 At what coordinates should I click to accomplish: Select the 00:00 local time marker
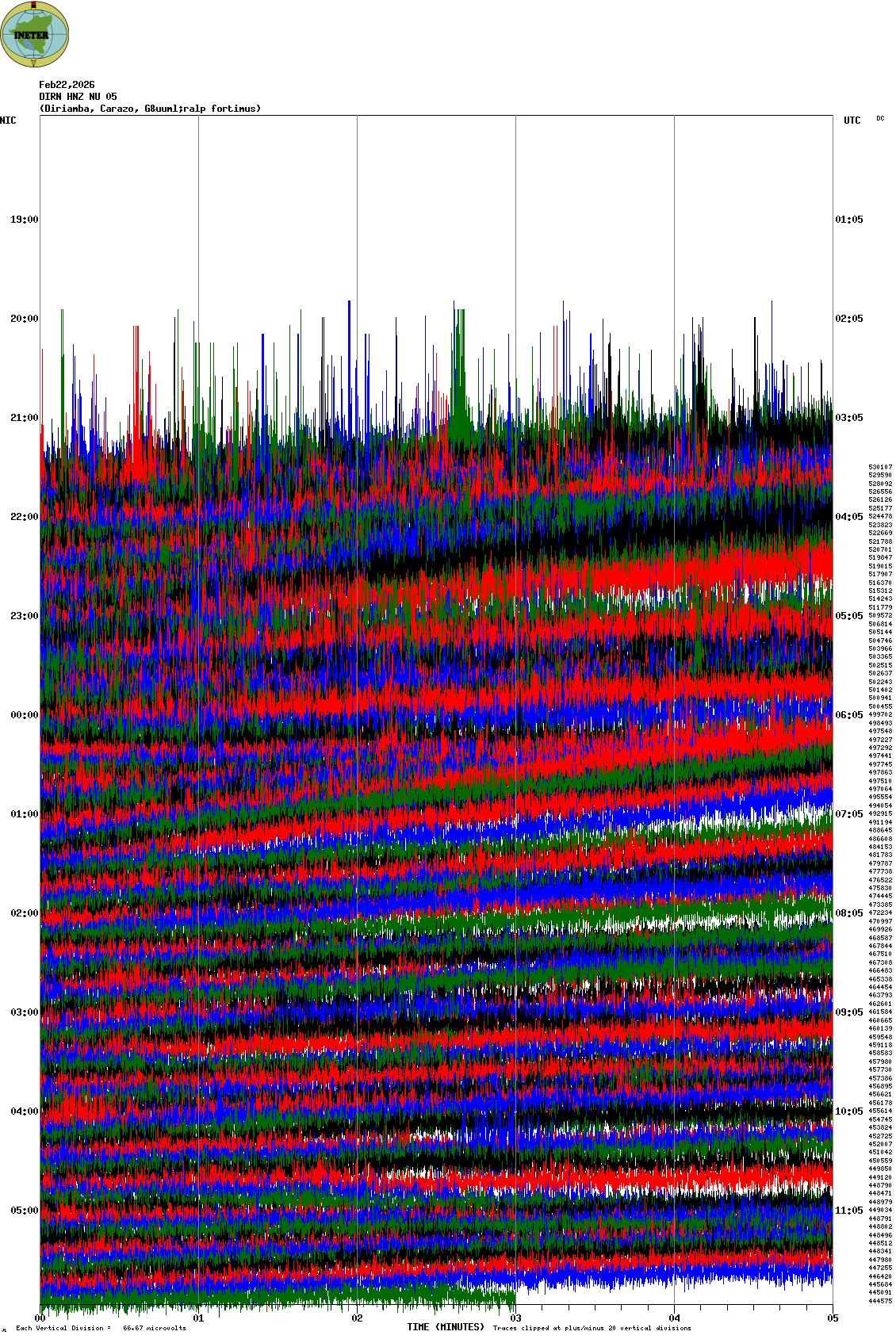pos(24,715)
